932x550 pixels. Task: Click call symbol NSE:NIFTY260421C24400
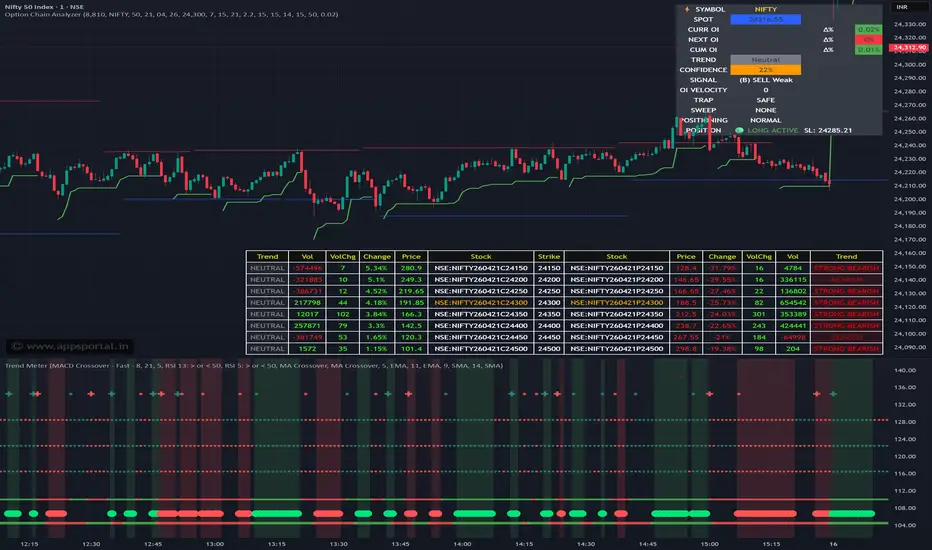481,326
